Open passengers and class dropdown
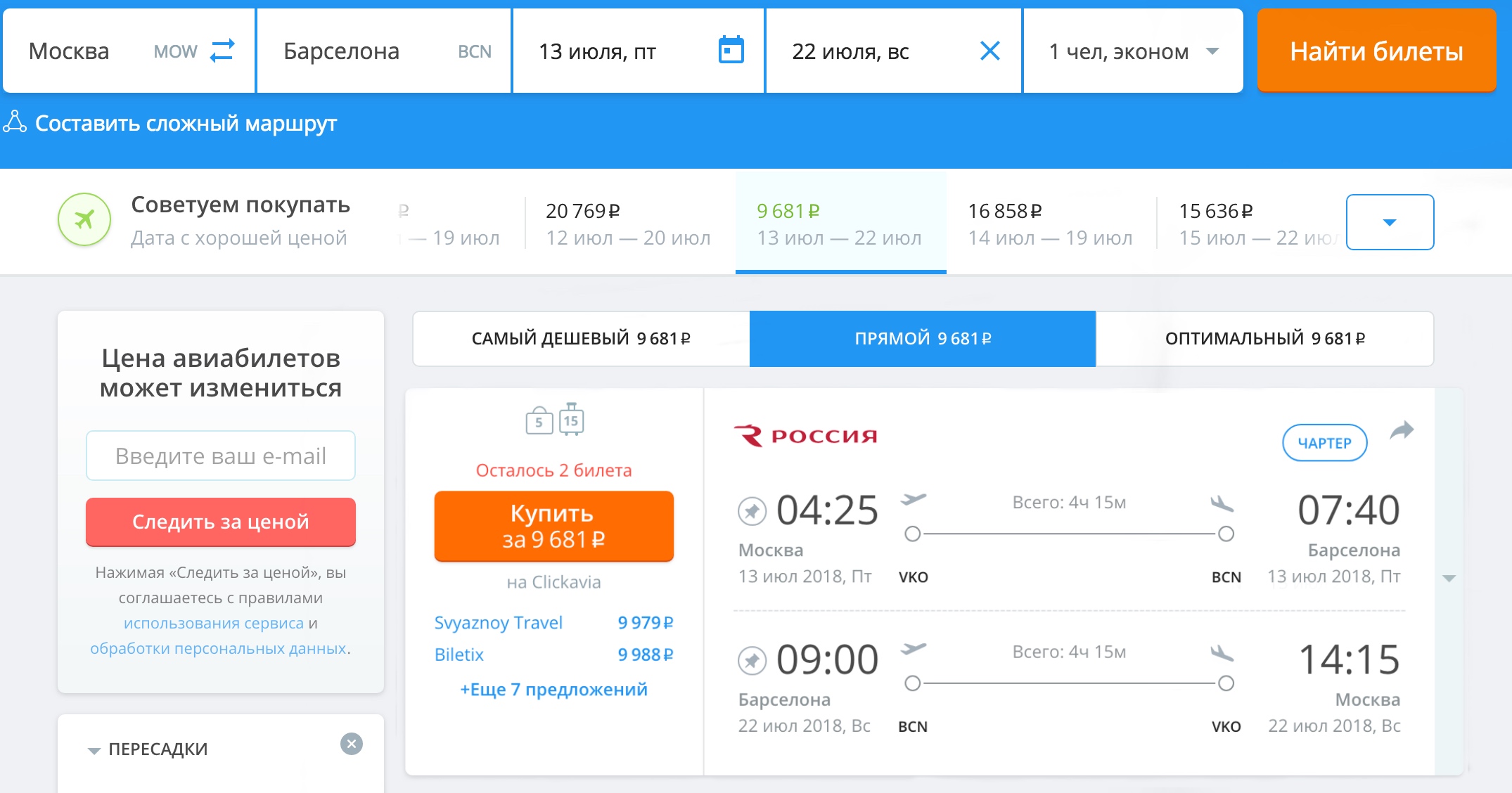This screenshot has height=793, width=1512. (1133, 51)
